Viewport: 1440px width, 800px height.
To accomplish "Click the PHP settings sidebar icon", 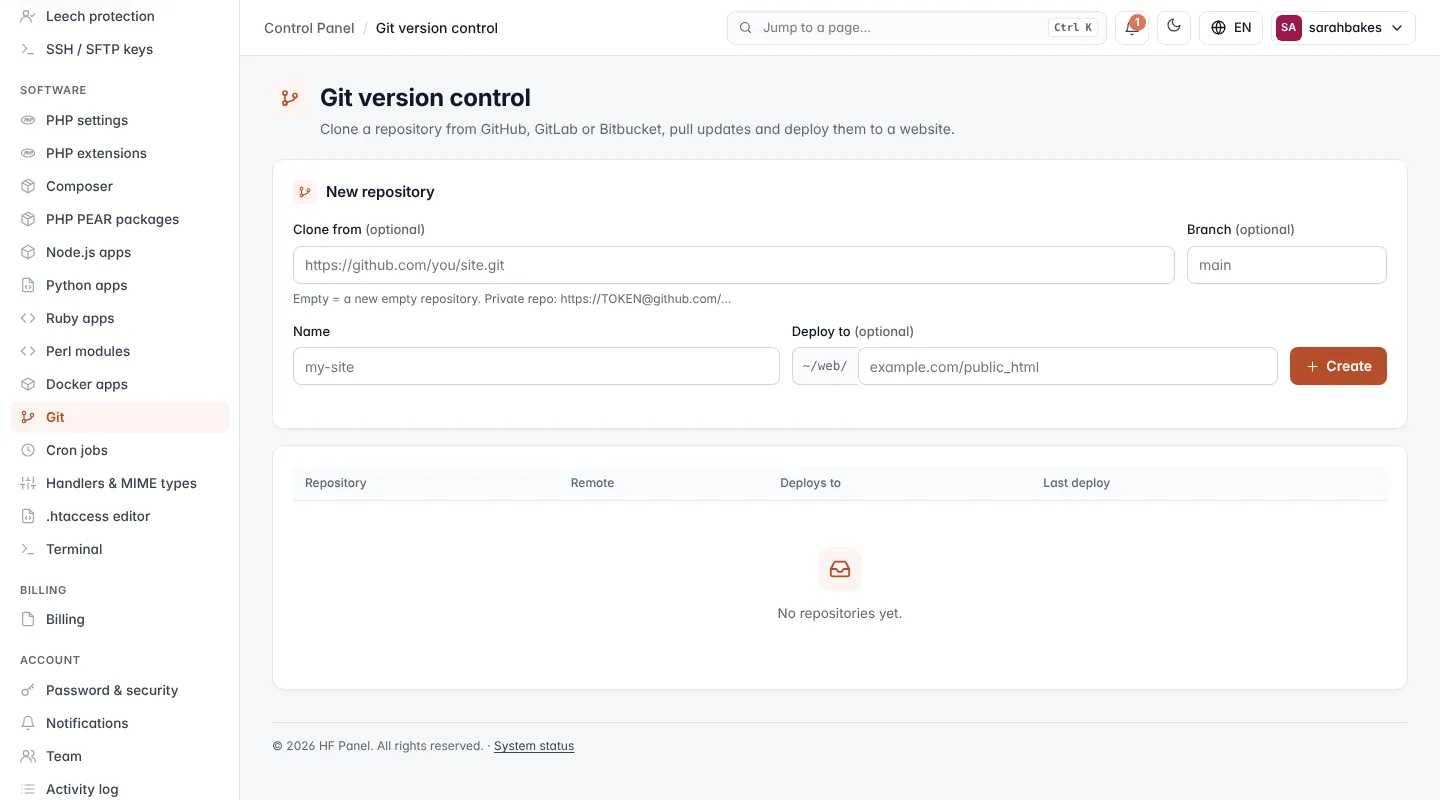I will click(x=28, y=120).
